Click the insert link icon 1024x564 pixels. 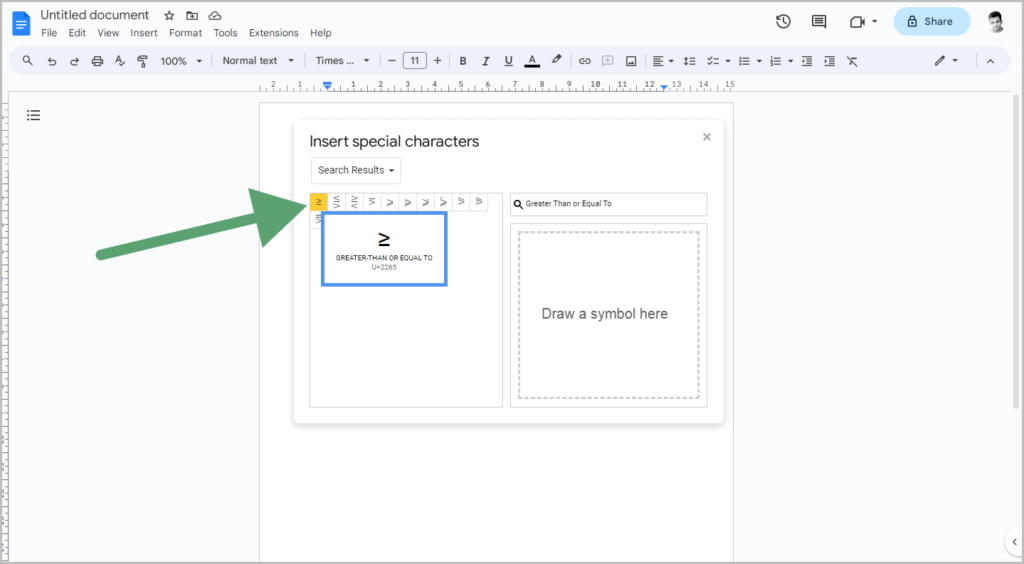[x=584, y=61]
